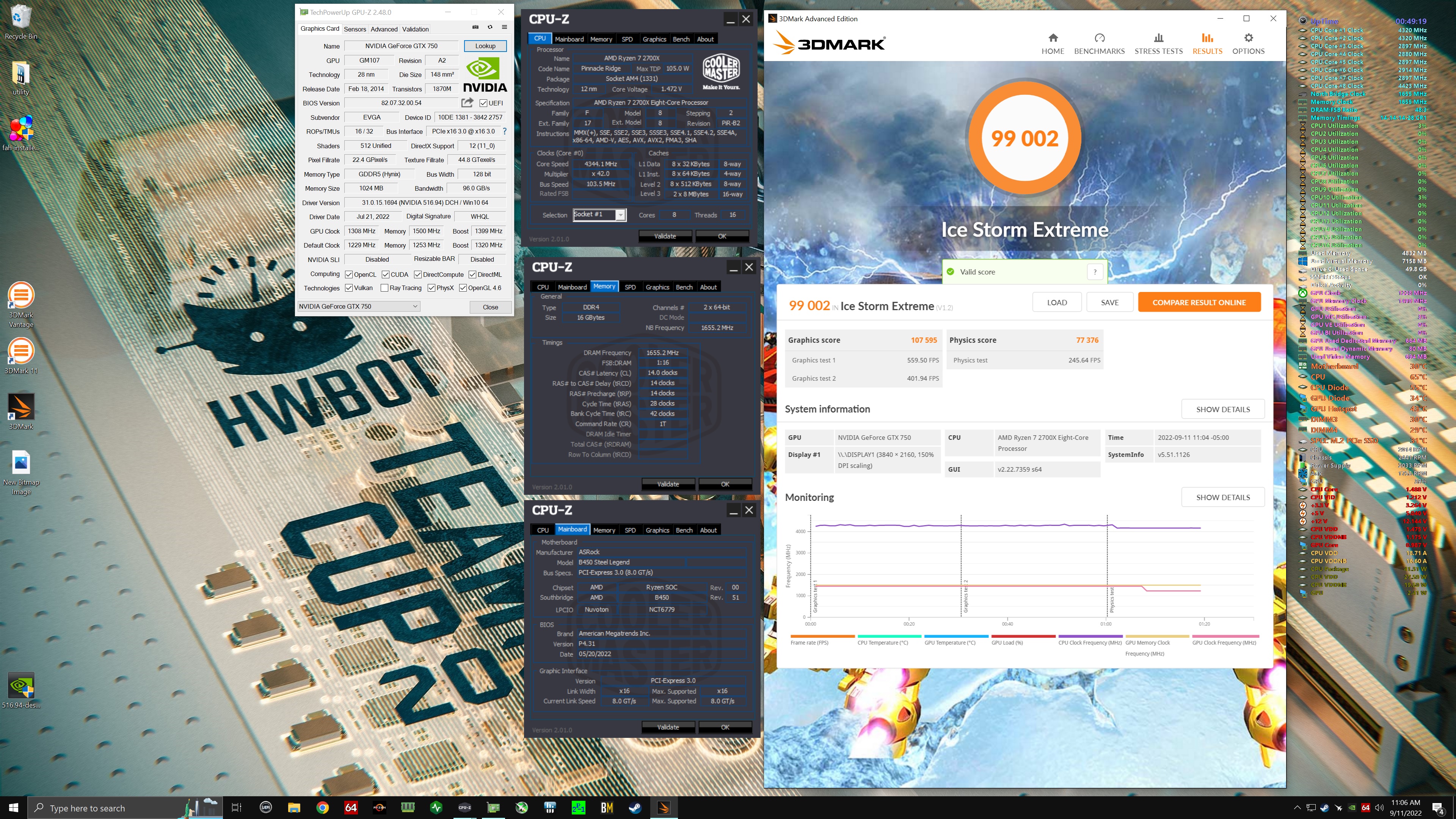Open Google Chrome from the taskbar
This screenshot has height=819, width=1456.
322,808
